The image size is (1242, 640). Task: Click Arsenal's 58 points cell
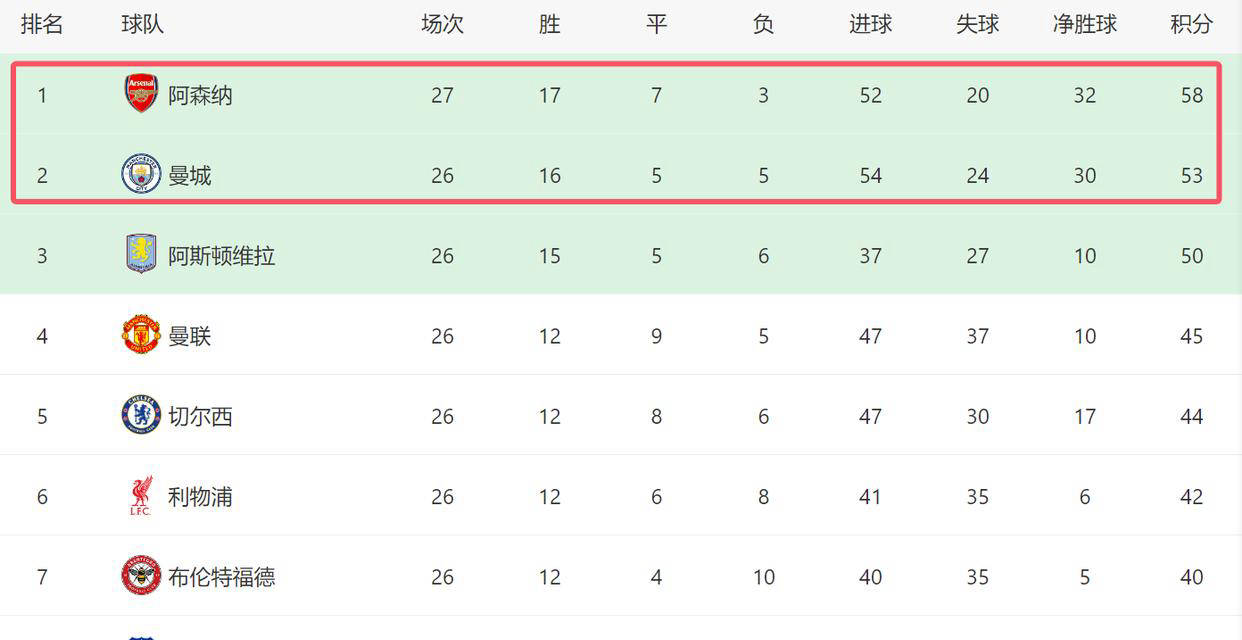pyautogui.click(x=1191, y=95)
